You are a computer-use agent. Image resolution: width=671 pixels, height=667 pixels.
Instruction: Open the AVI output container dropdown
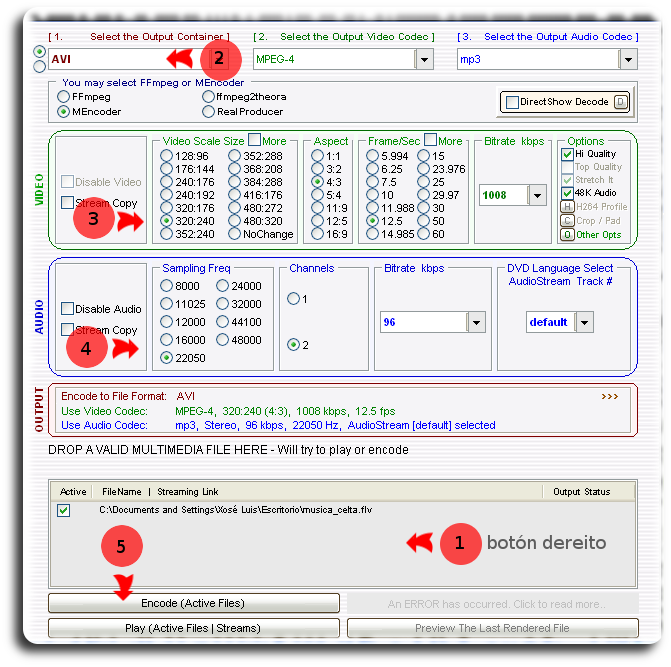(x=233, y=60)
